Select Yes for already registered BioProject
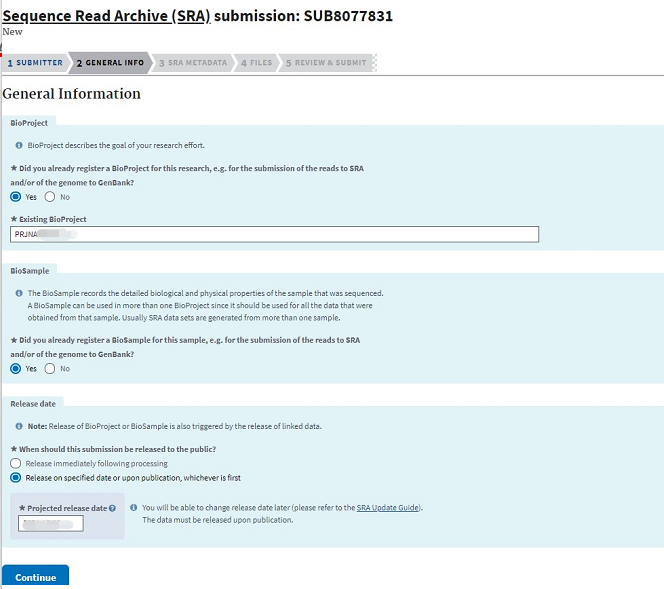Image resolution: width=664 pixels, height=589 pixels. tap(16, 197)
